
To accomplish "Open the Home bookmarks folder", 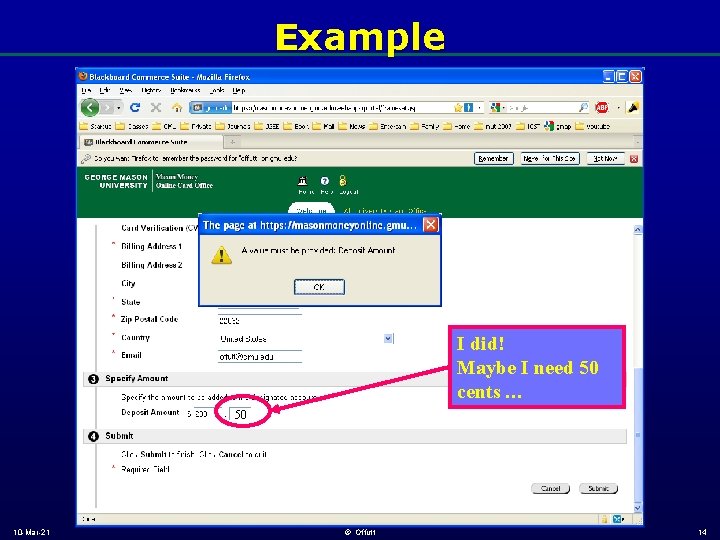I will coord(456,126).
